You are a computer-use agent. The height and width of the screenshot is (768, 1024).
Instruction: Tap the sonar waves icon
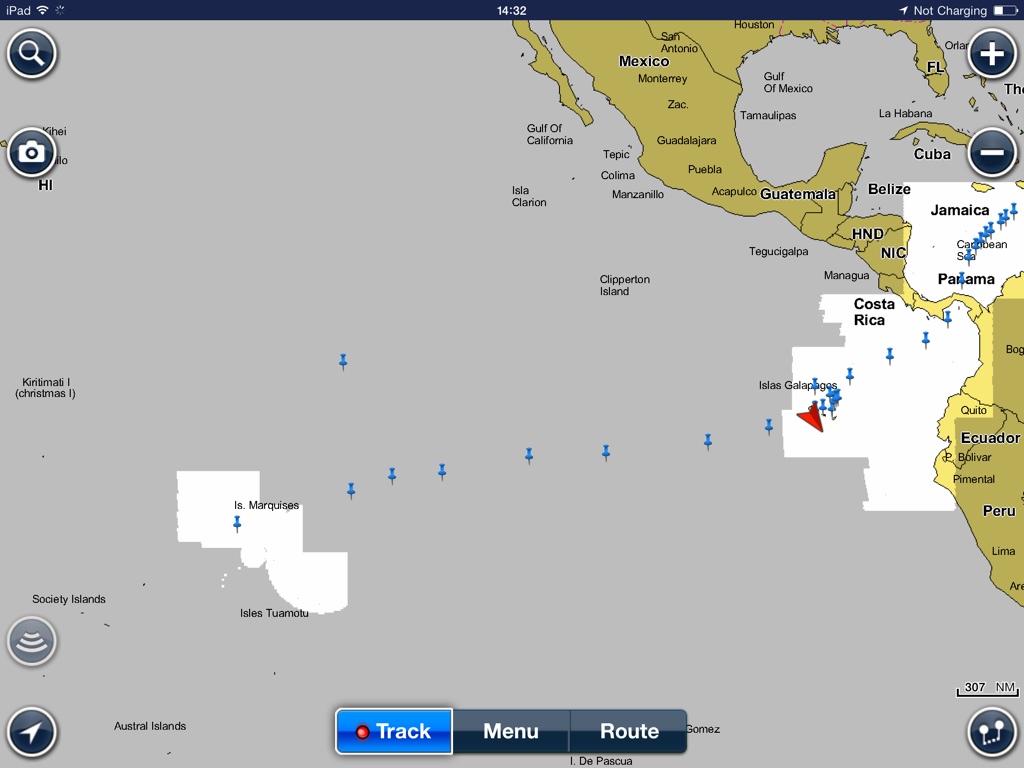32,641
